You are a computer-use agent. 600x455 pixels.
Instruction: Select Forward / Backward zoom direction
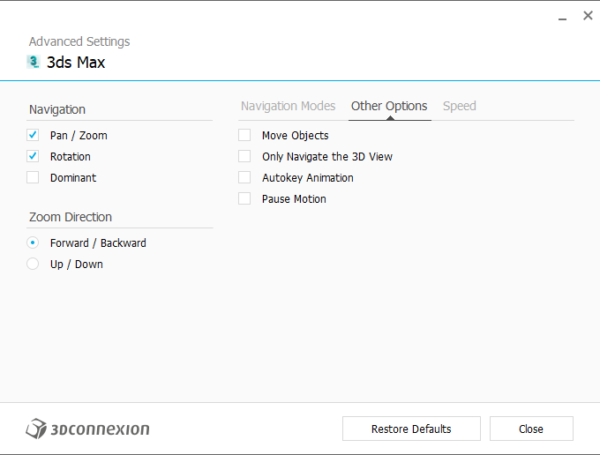33,243
